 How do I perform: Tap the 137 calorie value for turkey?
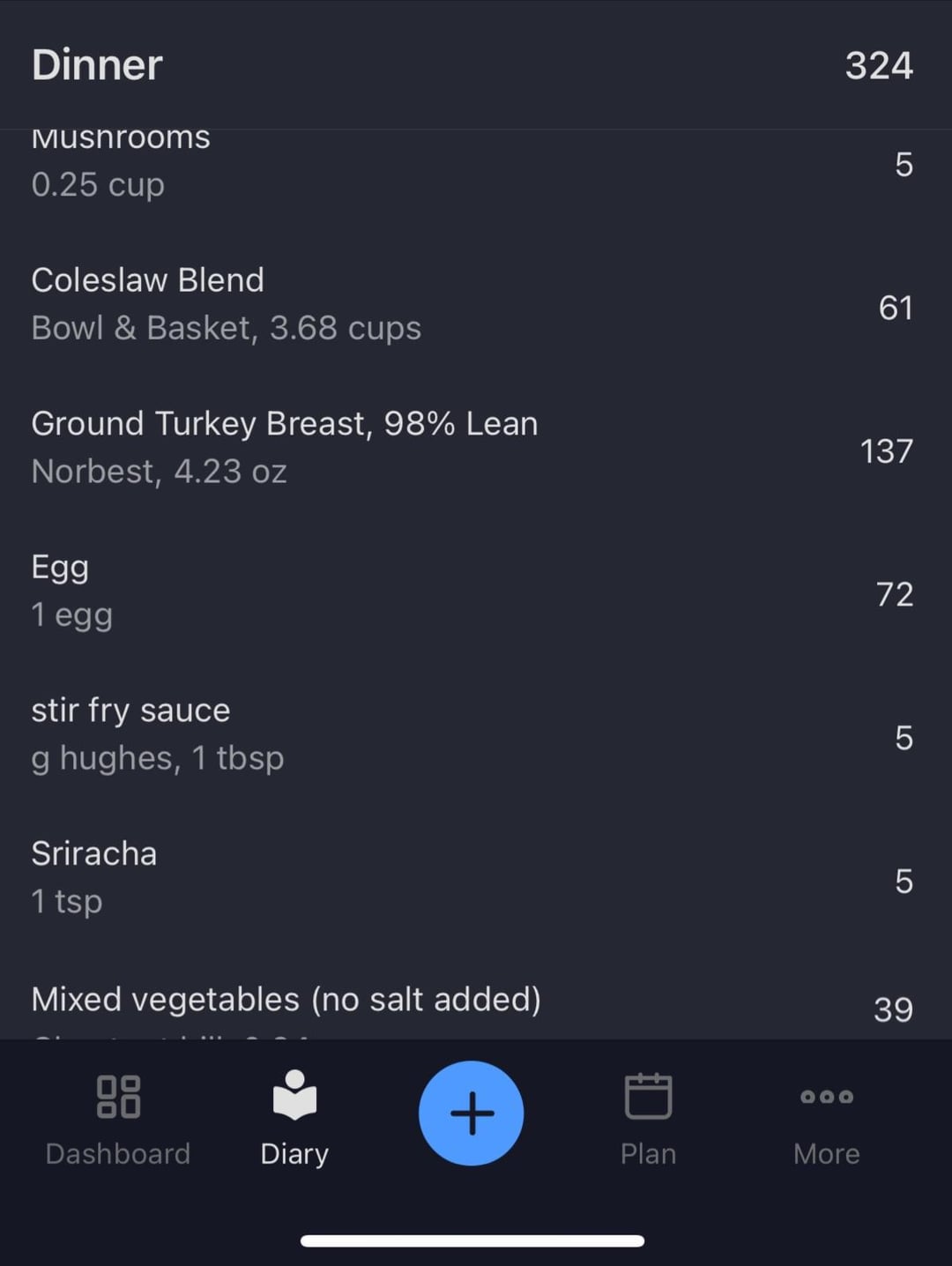[886, 451]
